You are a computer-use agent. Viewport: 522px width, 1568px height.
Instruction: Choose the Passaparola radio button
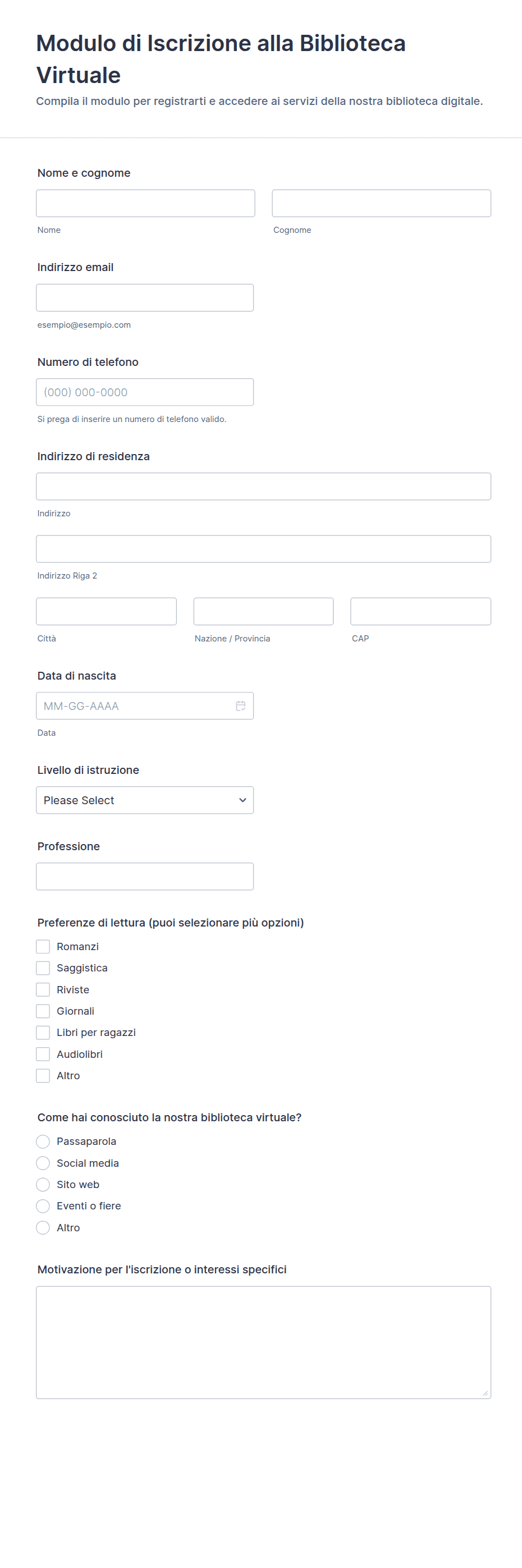pyautogui.click(x=43, y=1141)
